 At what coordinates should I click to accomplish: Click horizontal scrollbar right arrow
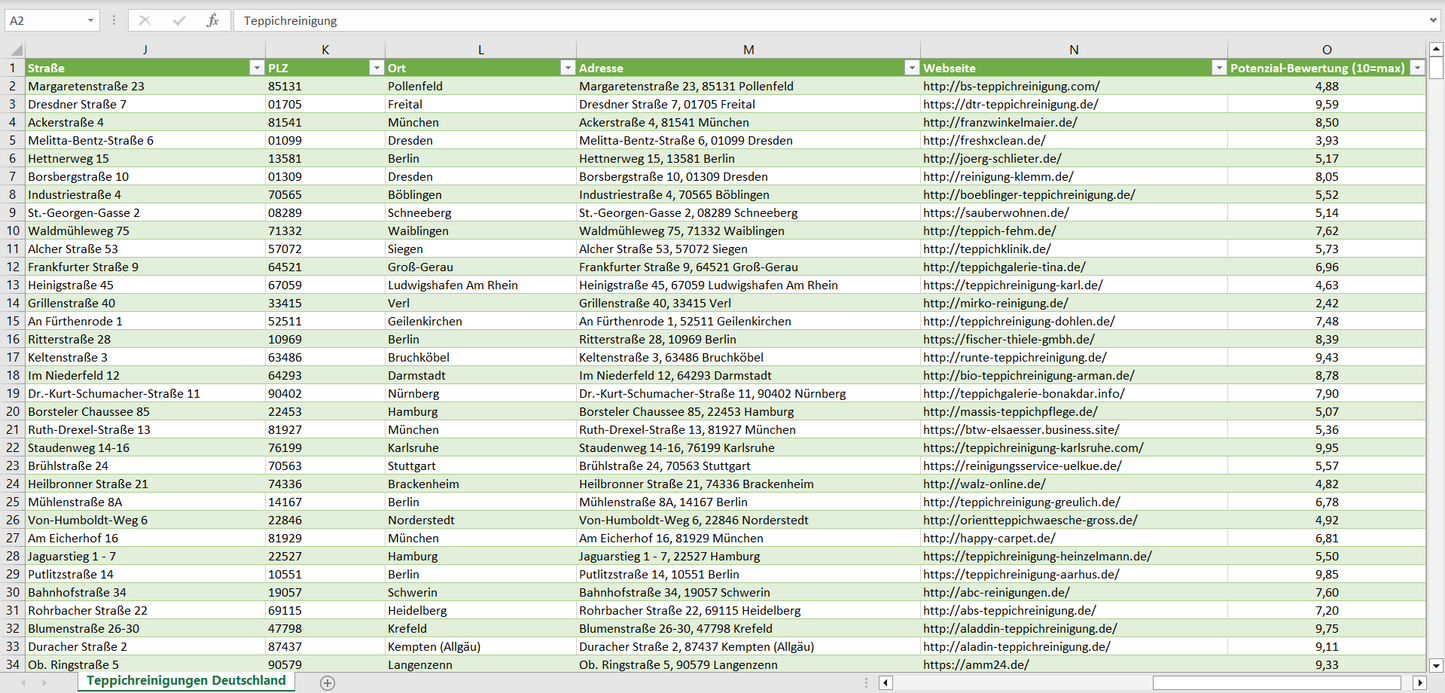tap(1419, 682)
